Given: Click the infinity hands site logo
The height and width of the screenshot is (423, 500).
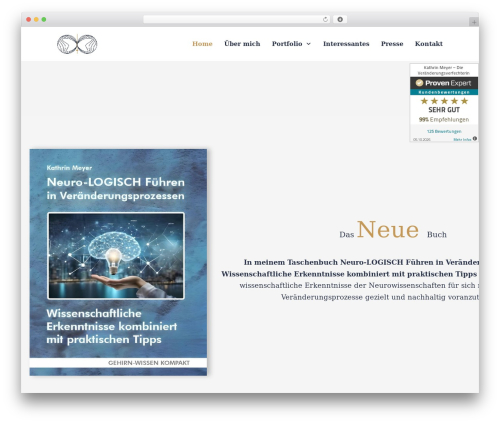Looking at the screenshot, I should point(77,44).
